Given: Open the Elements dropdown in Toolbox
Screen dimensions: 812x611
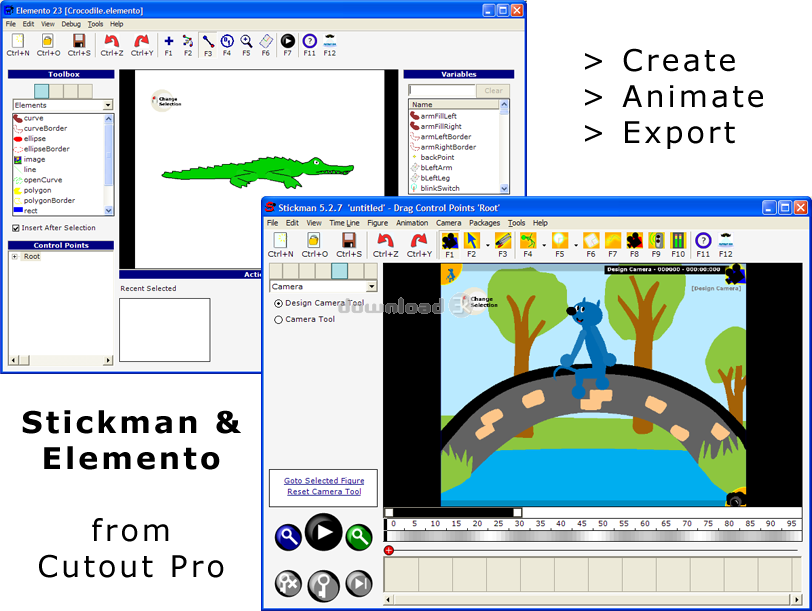Looking at the screenshot, I should coord(107,105).
